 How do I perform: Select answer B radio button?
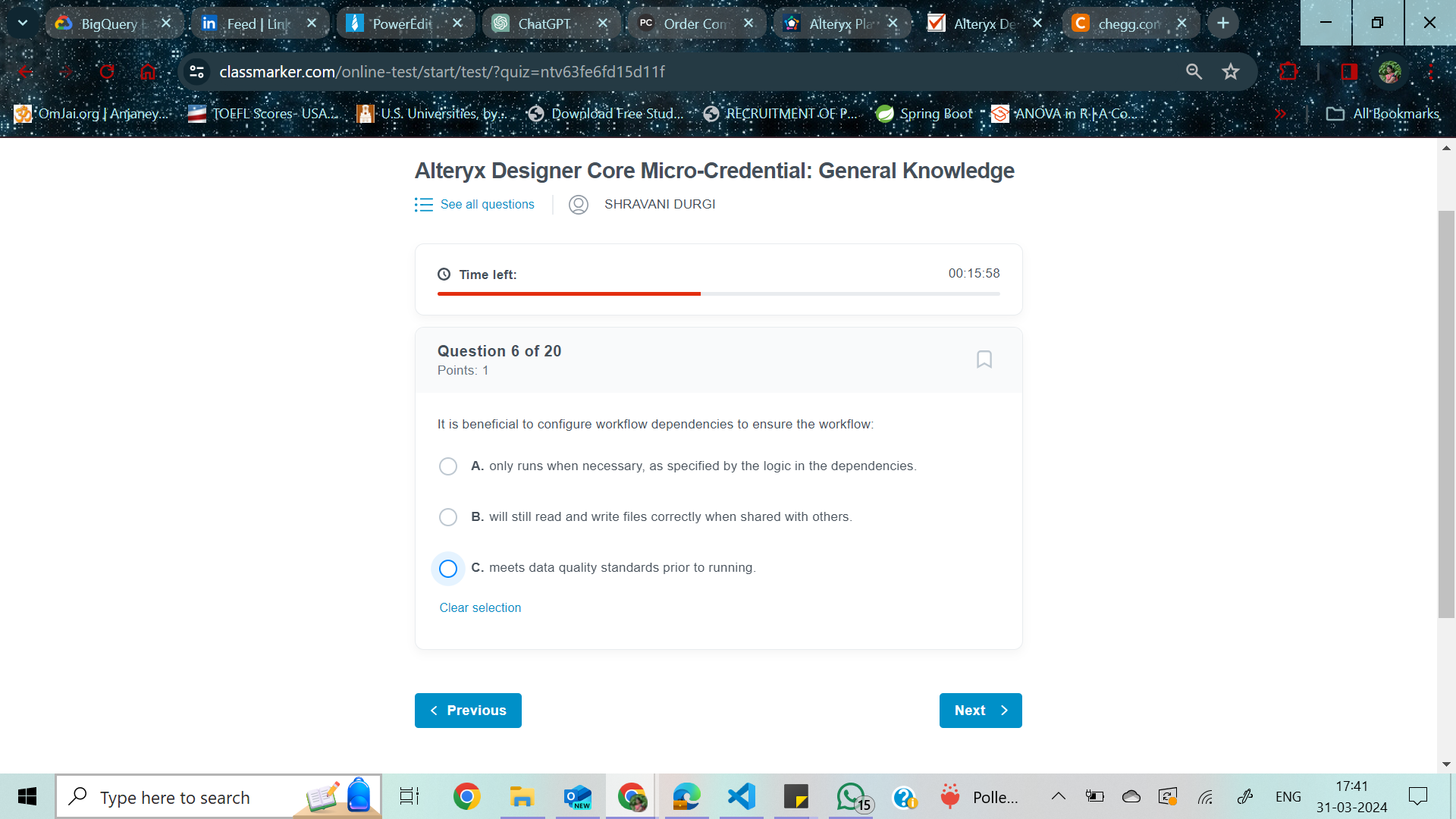click(448, 516)
